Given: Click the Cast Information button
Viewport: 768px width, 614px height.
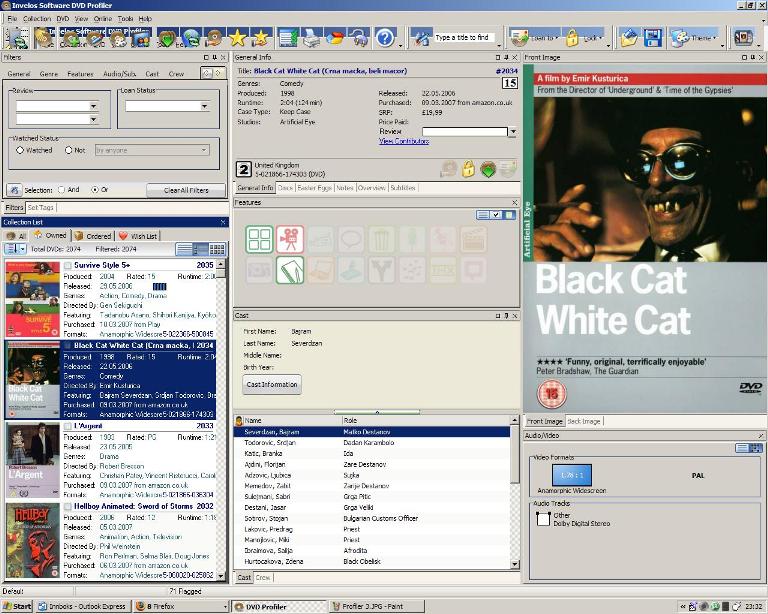Looking at the screenshot, I should pyautogui.click(x=272, y=384).
